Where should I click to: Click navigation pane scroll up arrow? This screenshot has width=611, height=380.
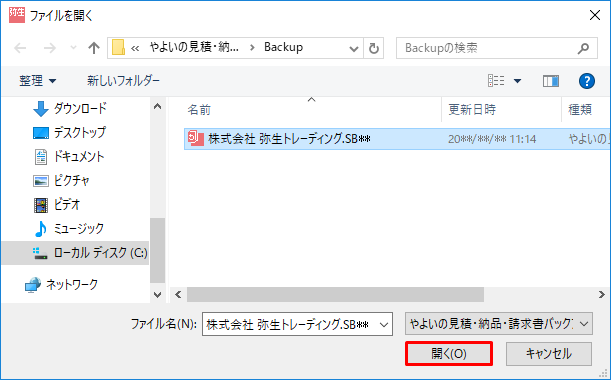pos(157,106)
